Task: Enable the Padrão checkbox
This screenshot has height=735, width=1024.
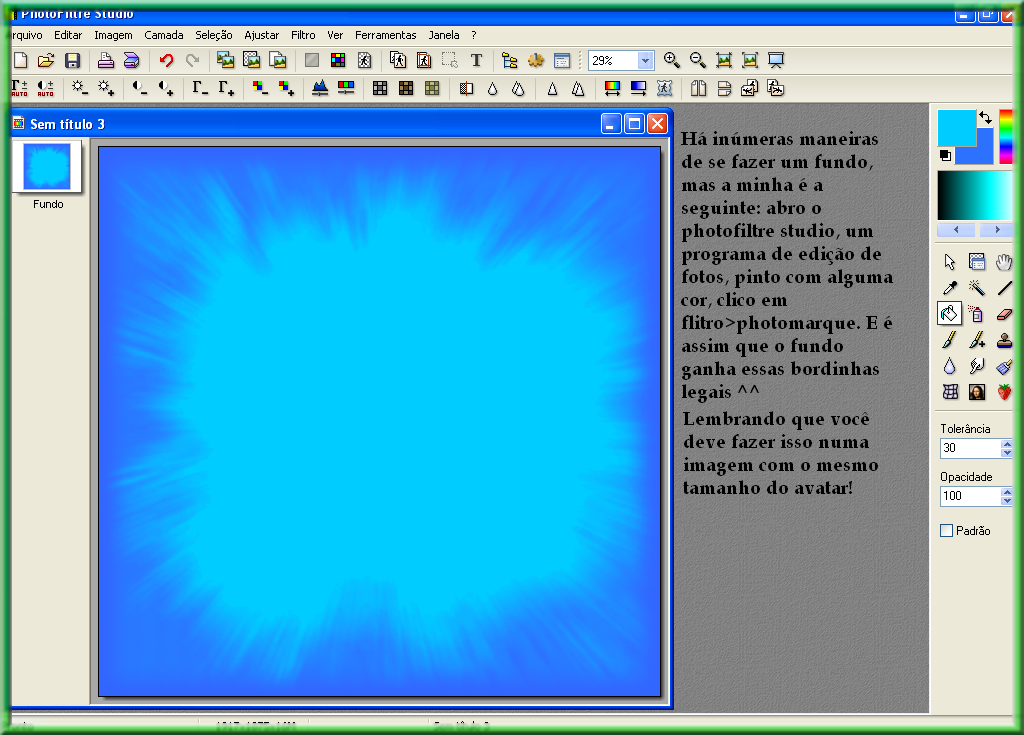Action: 946,531
